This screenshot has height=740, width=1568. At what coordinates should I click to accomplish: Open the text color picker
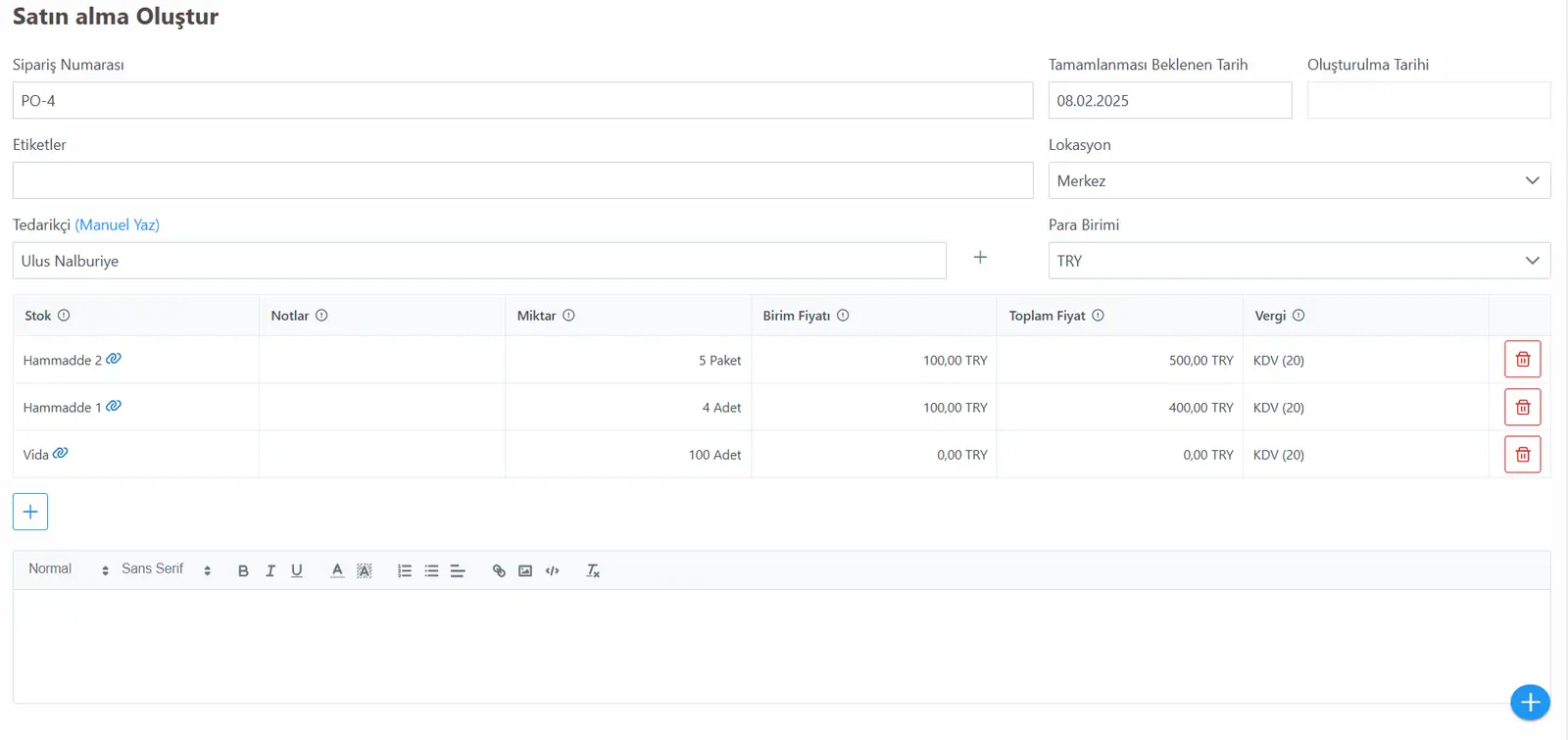[x=337, y=570]
